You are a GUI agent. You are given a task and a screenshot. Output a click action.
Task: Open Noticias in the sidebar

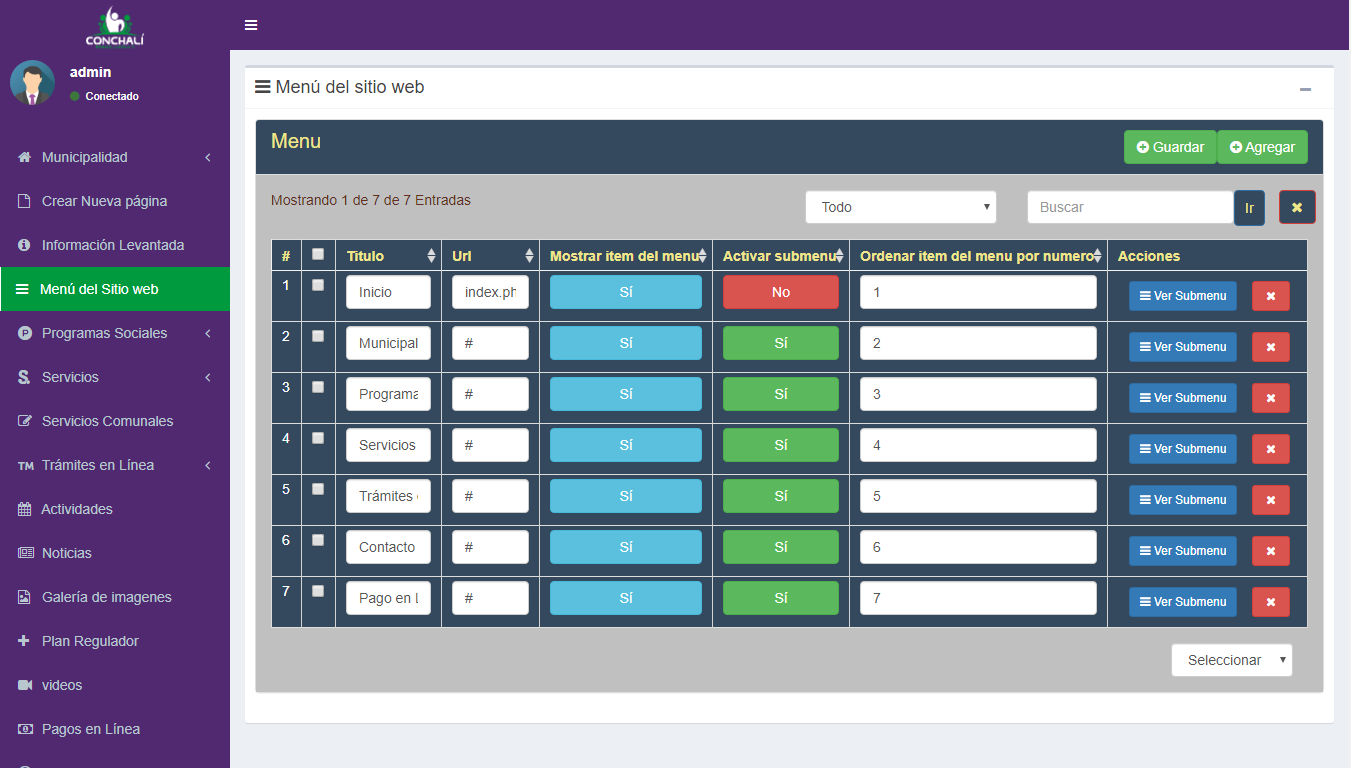(67, 553)
